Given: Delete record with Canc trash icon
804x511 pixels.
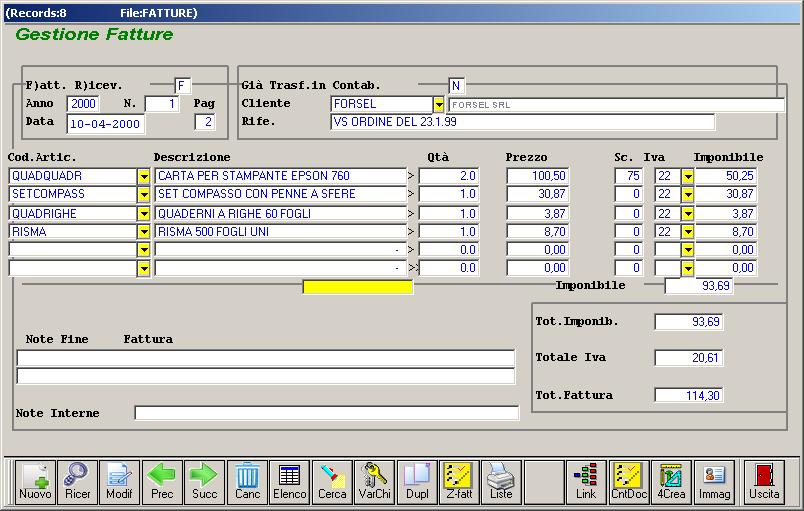Looking at the screenshot, I should 247,482.
